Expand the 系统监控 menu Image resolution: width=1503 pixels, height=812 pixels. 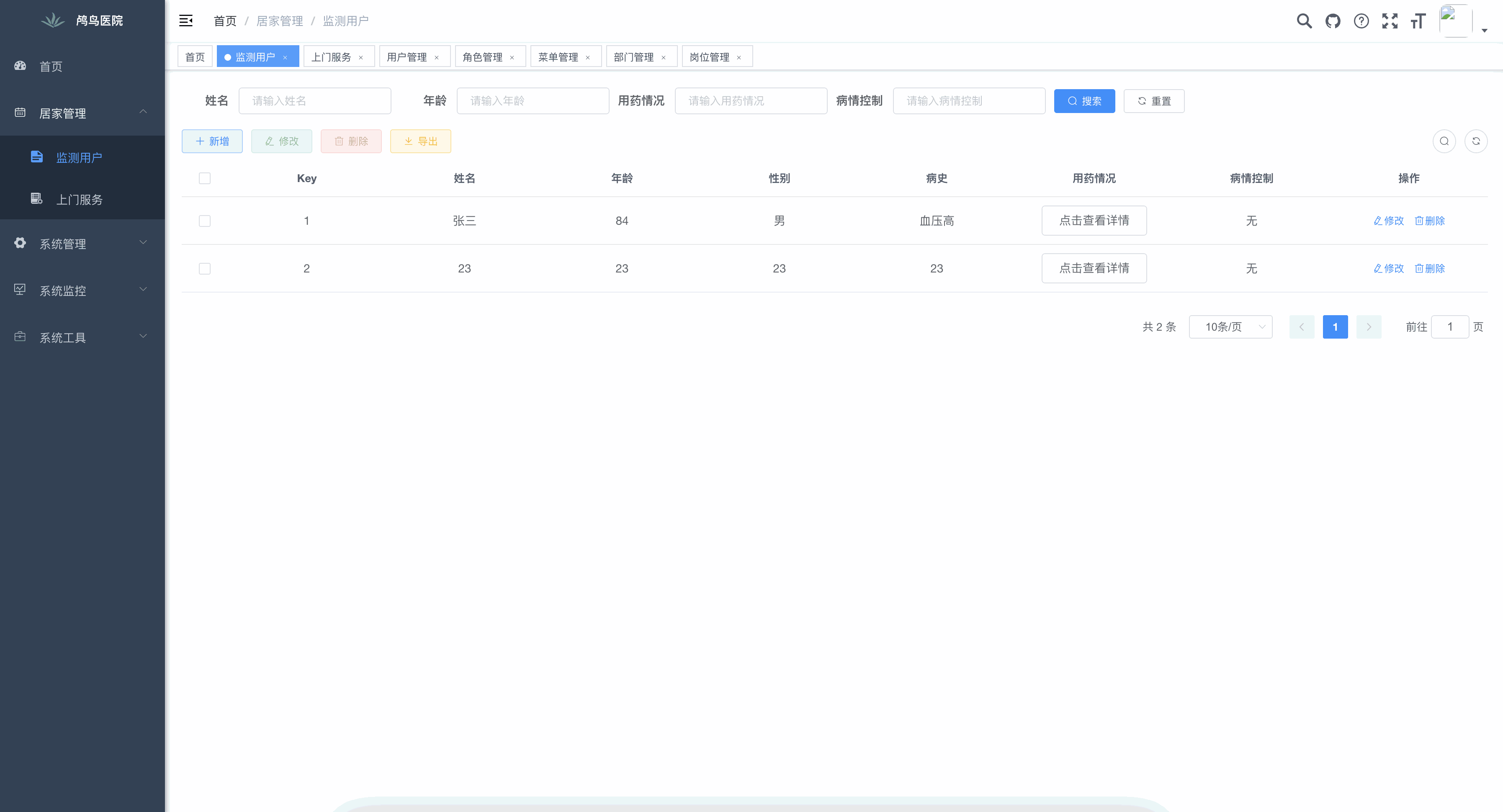pyautogui.click(x=143, y=289)
